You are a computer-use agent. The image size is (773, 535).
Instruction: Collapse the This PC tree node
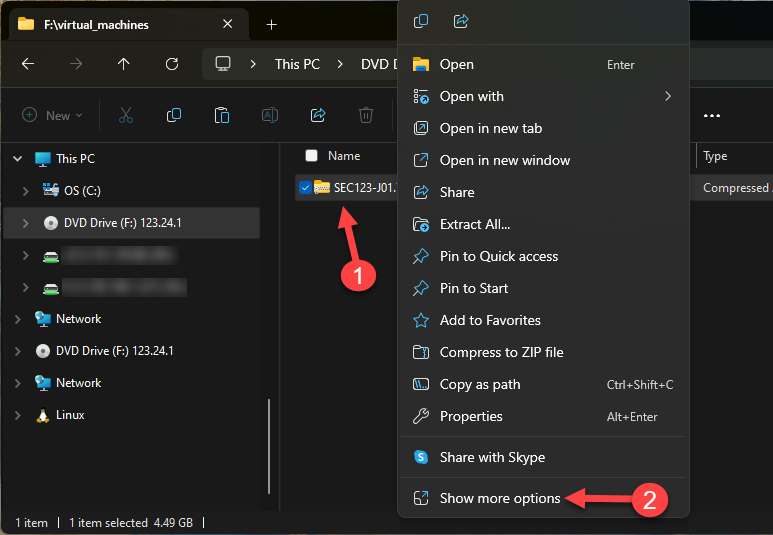pos(16,158)
